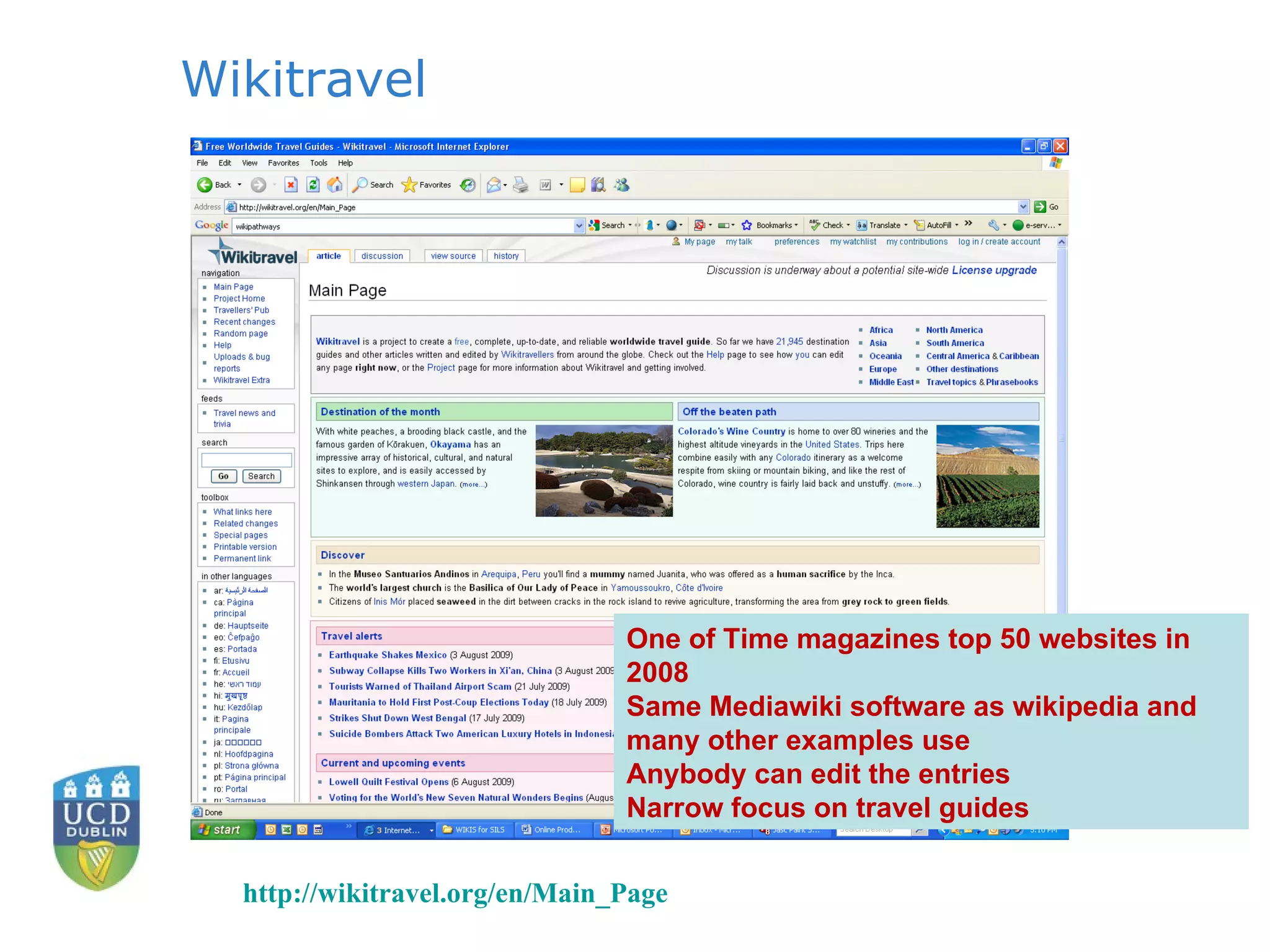Open the Random page link
Image resolution: width=1270 pixels, height=952 pixels.
tap(241, 333)
